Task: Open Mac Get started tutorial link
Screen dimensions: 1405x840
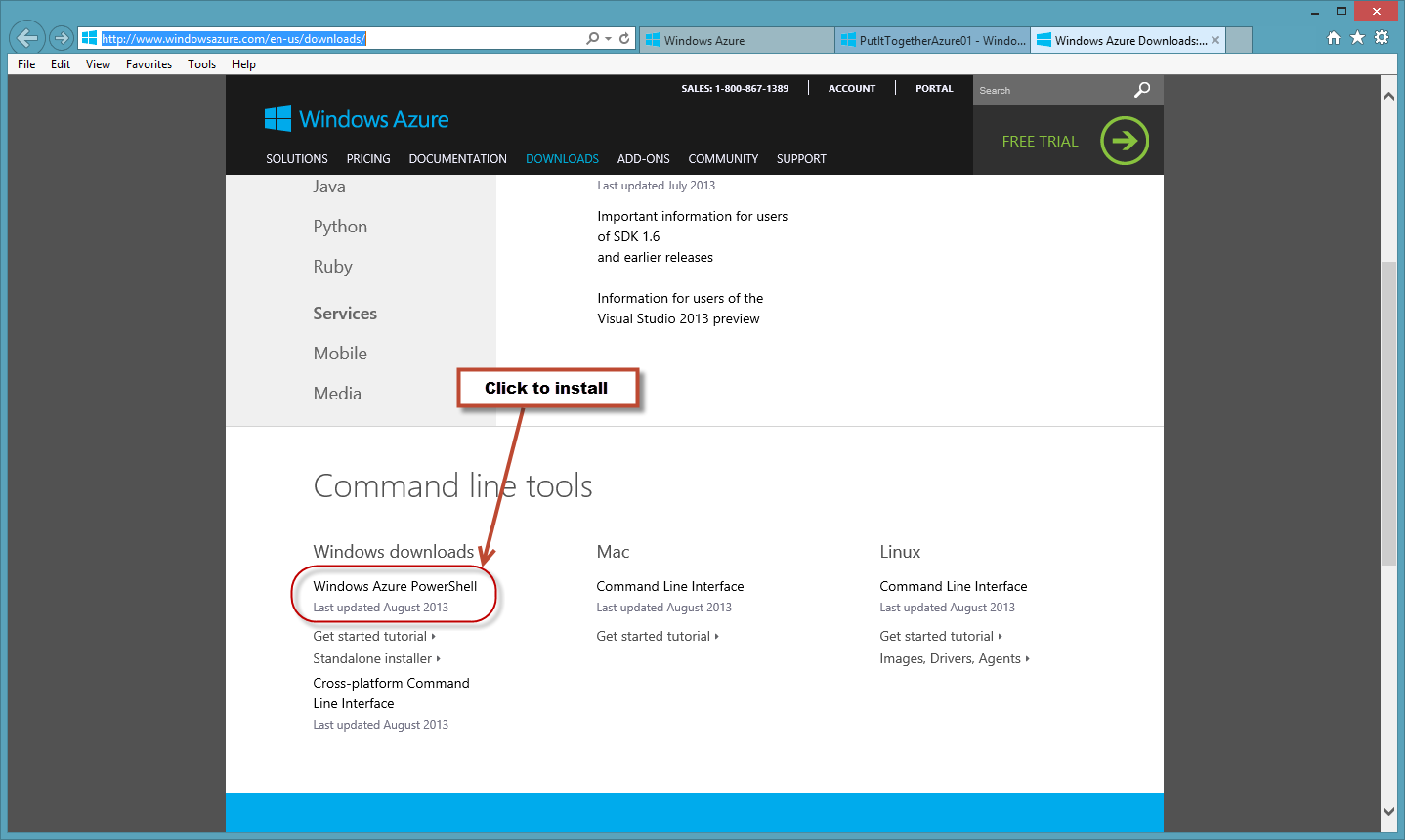Action: click(x=658, y=636)
